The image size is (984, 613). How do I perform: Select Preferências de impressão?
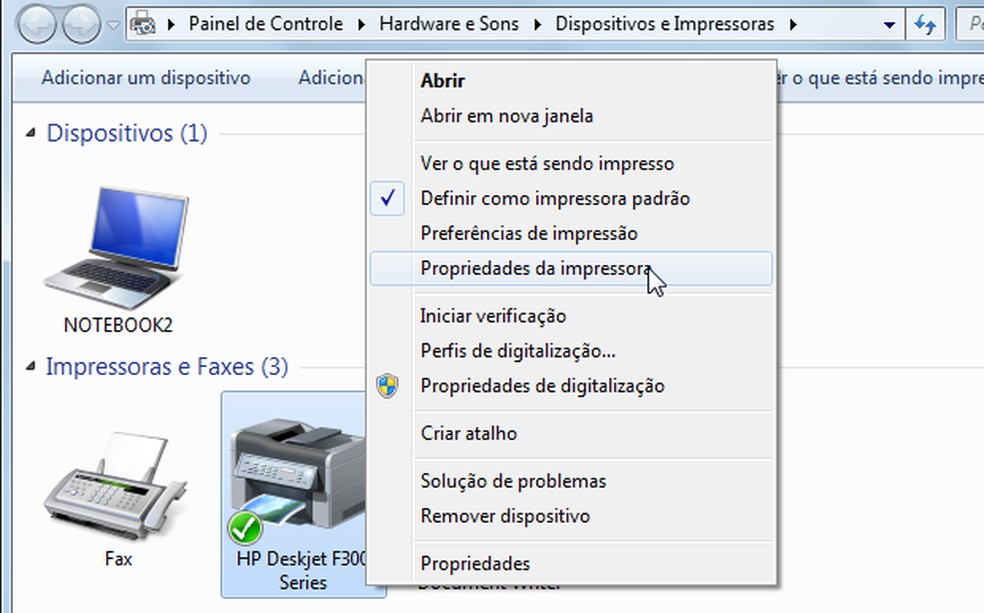pos(529,233)
